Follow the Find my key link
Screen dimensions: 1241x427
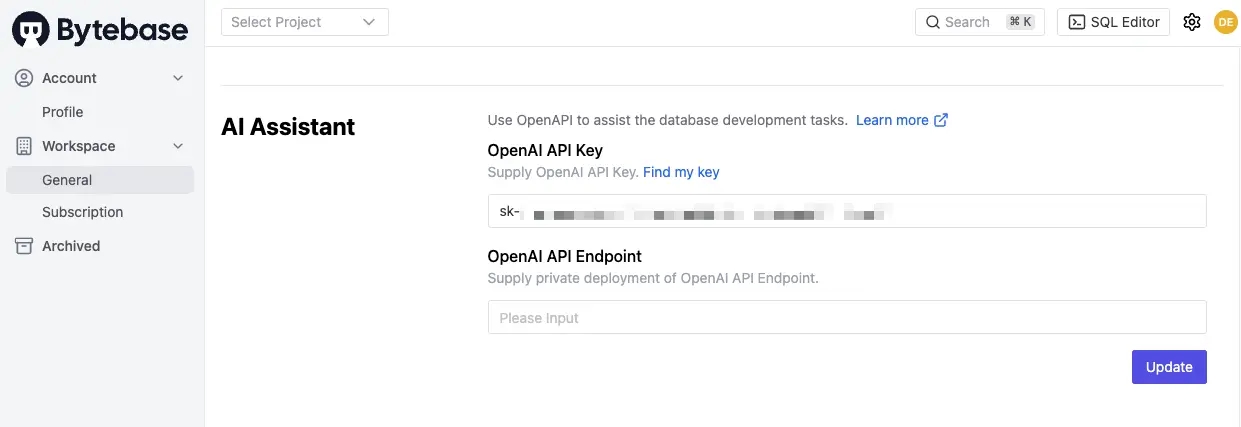[681, 172]
